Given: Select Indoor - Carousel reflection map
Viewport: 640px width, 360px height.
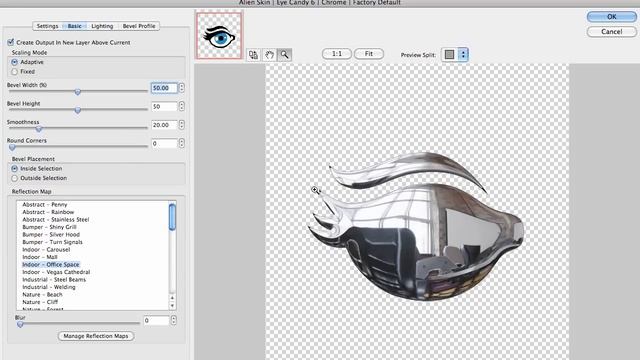Looking at the screenshot, I should (x=46, y=249).
